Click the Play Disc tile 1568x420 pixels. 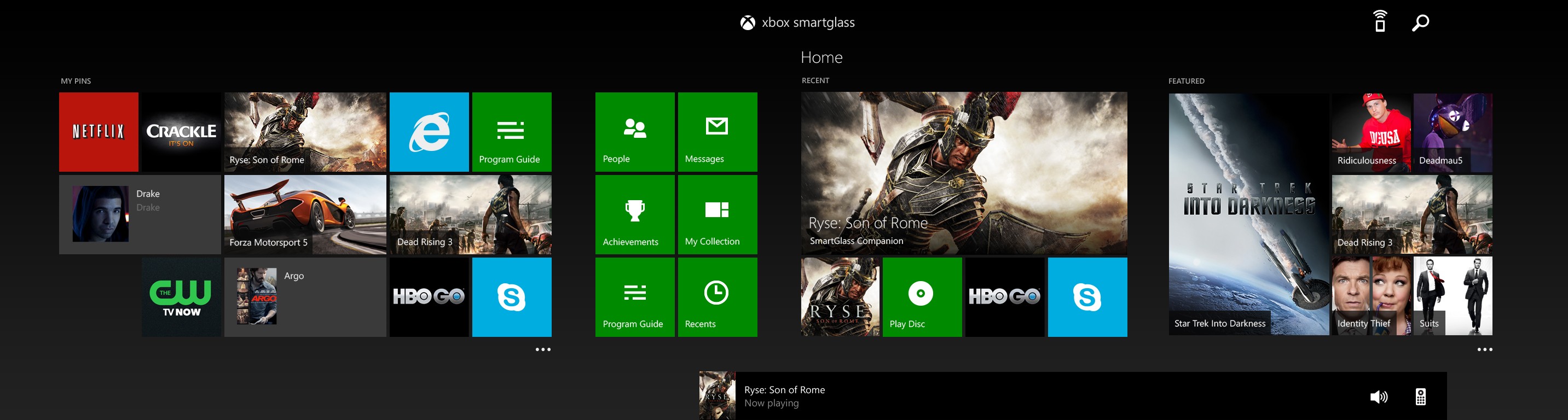coord(922,296)
